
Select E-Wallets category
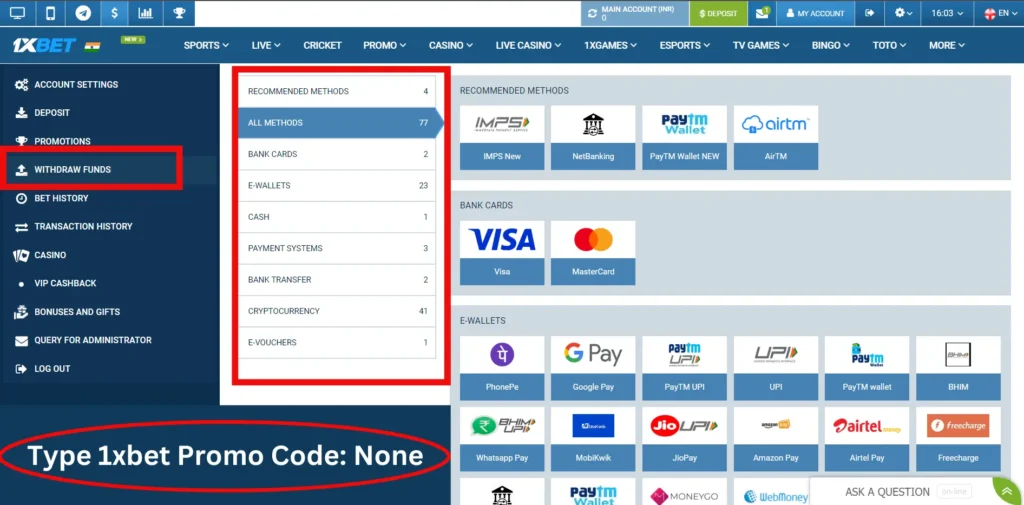click(337, 186)
